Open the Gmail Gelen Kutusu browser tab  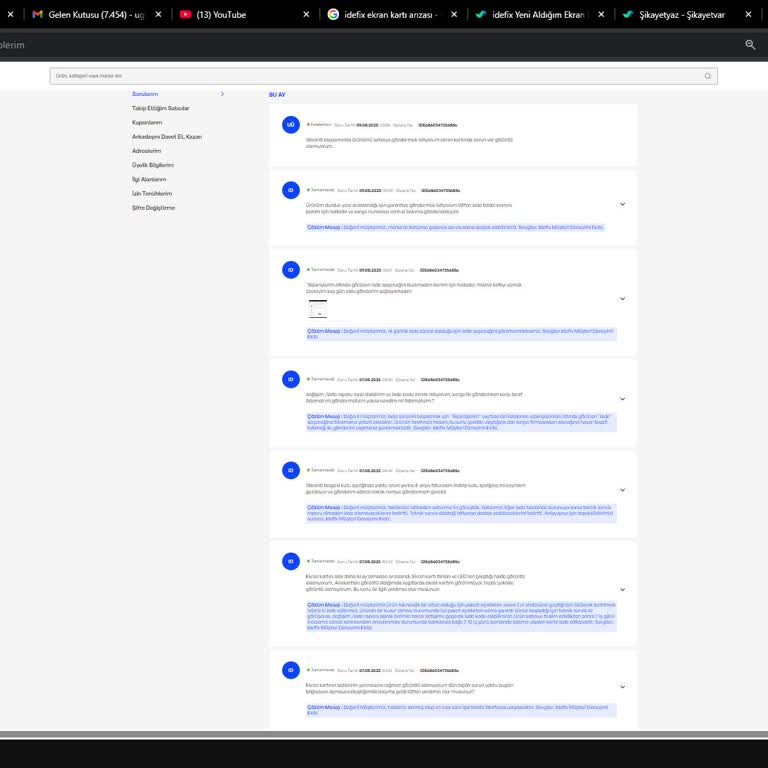89,14
